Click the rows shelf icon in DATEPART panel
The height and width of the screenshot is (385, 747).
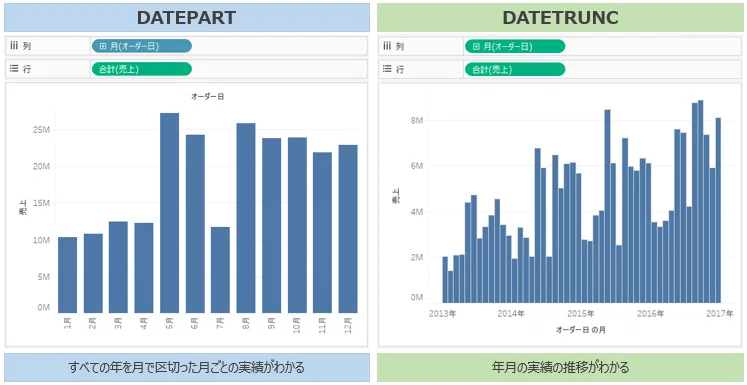[14, 69]
